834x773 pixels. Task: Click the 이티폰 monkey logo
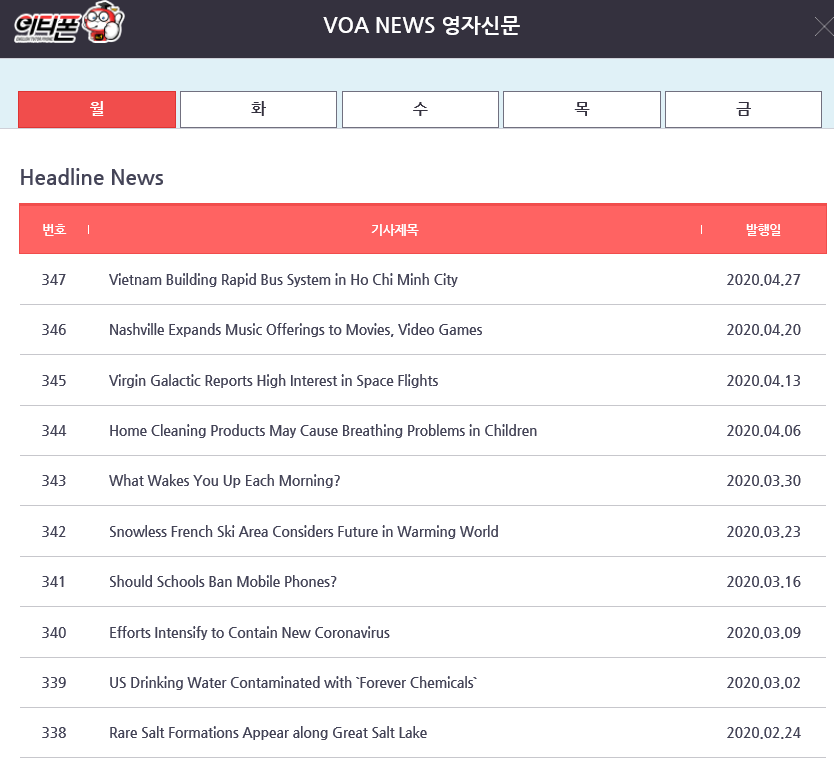[x=68, y=25]
